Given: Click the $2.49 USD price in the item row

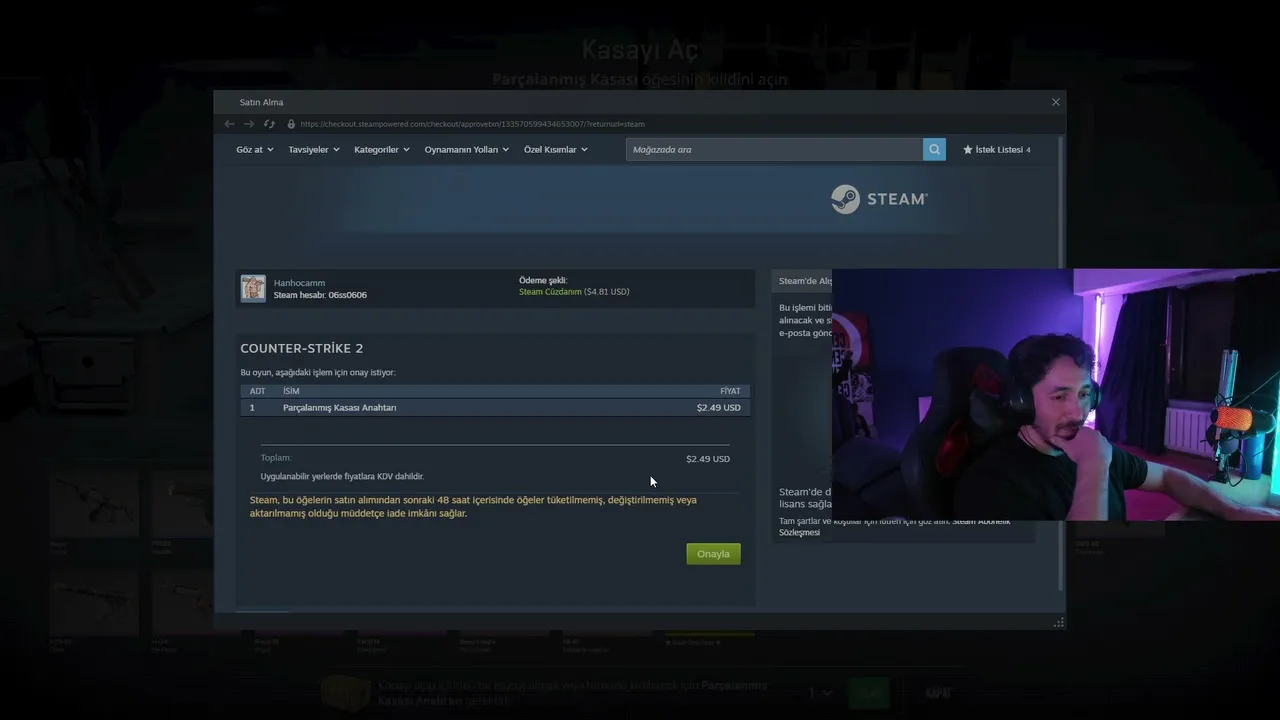Looking at the screenshot, I should tap(719, 408).
